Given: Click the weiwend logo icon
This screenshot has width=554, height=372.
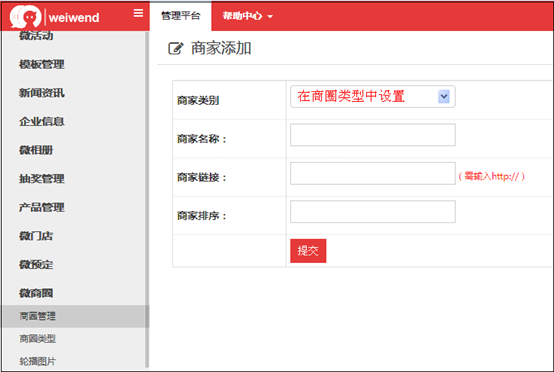Looking at the screenshot, I should [25, 17].
